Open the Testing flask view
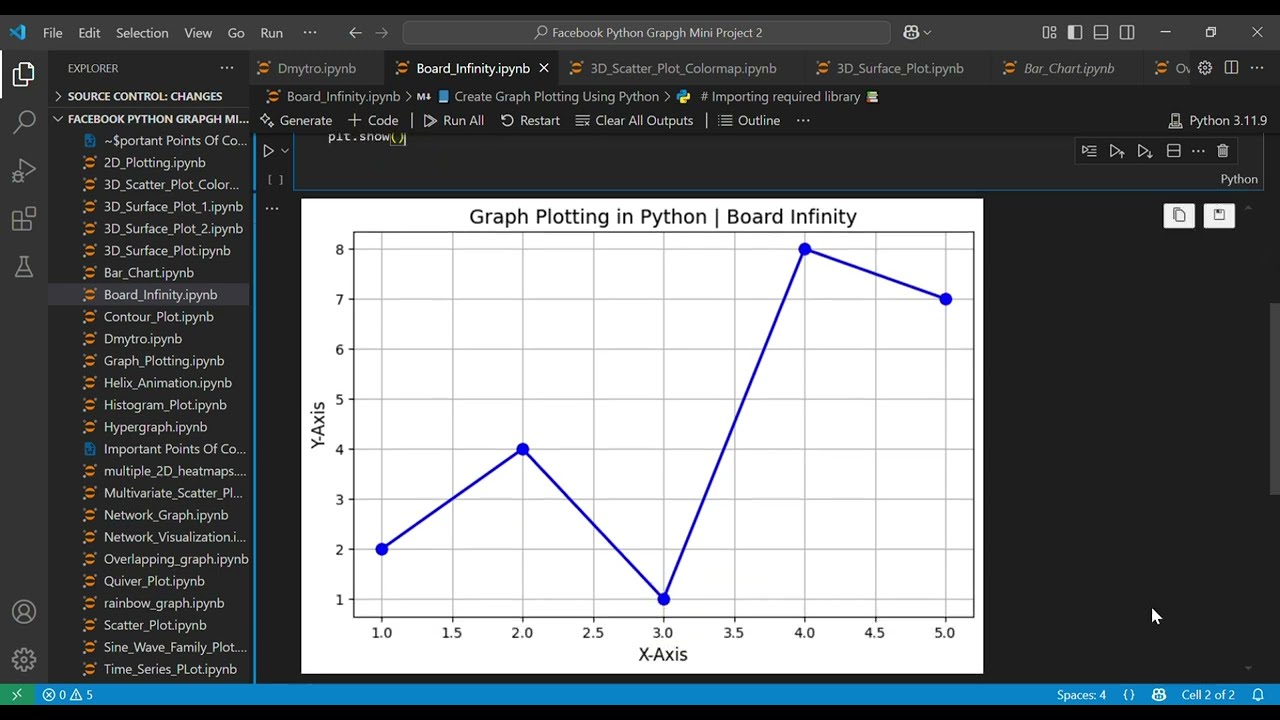 (24, 267)
